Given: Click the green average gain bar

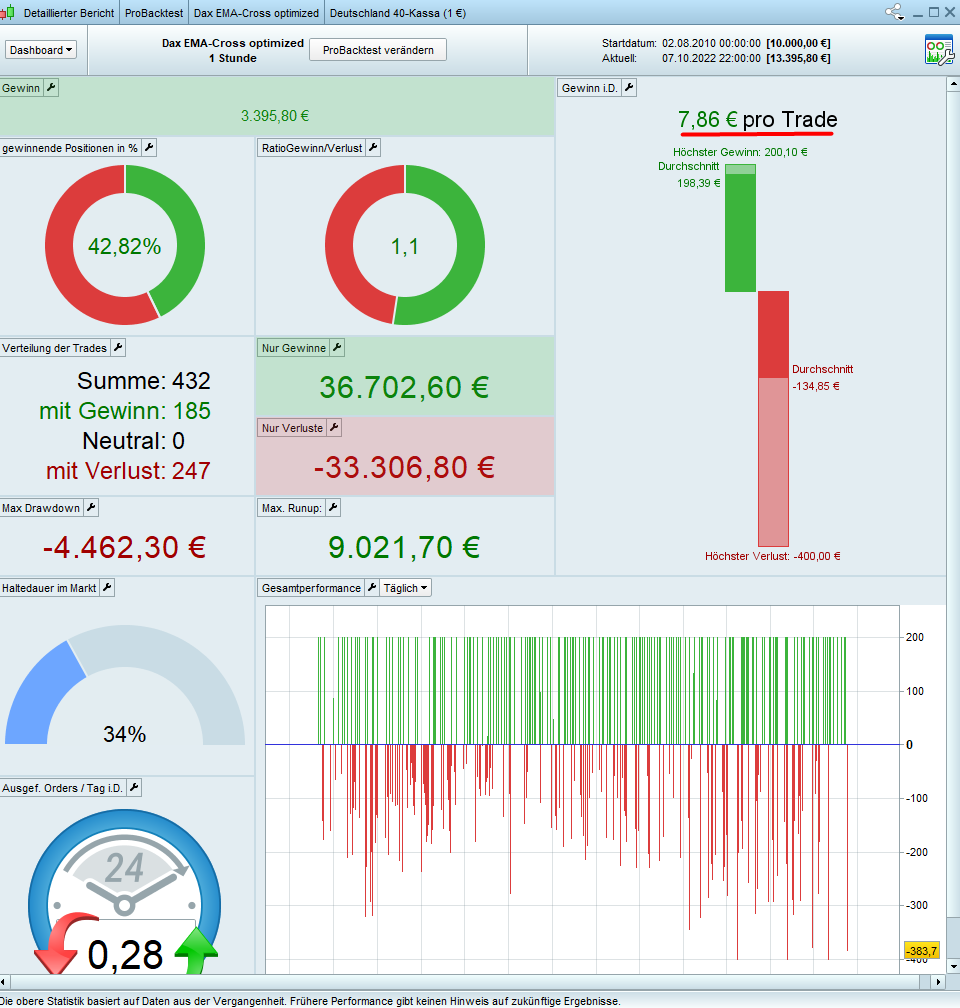Looking at the screenshot, I should click(x=740, y=228).
